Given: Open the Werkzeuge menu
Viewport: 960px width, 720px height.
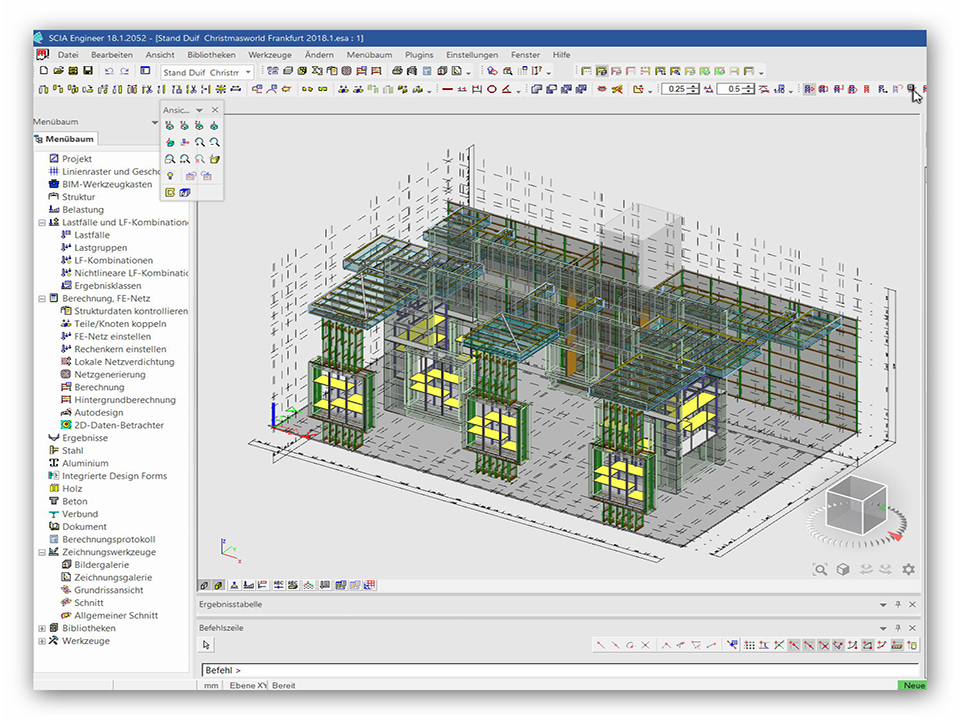Looking at the screenshot, I should pos(270,55).
